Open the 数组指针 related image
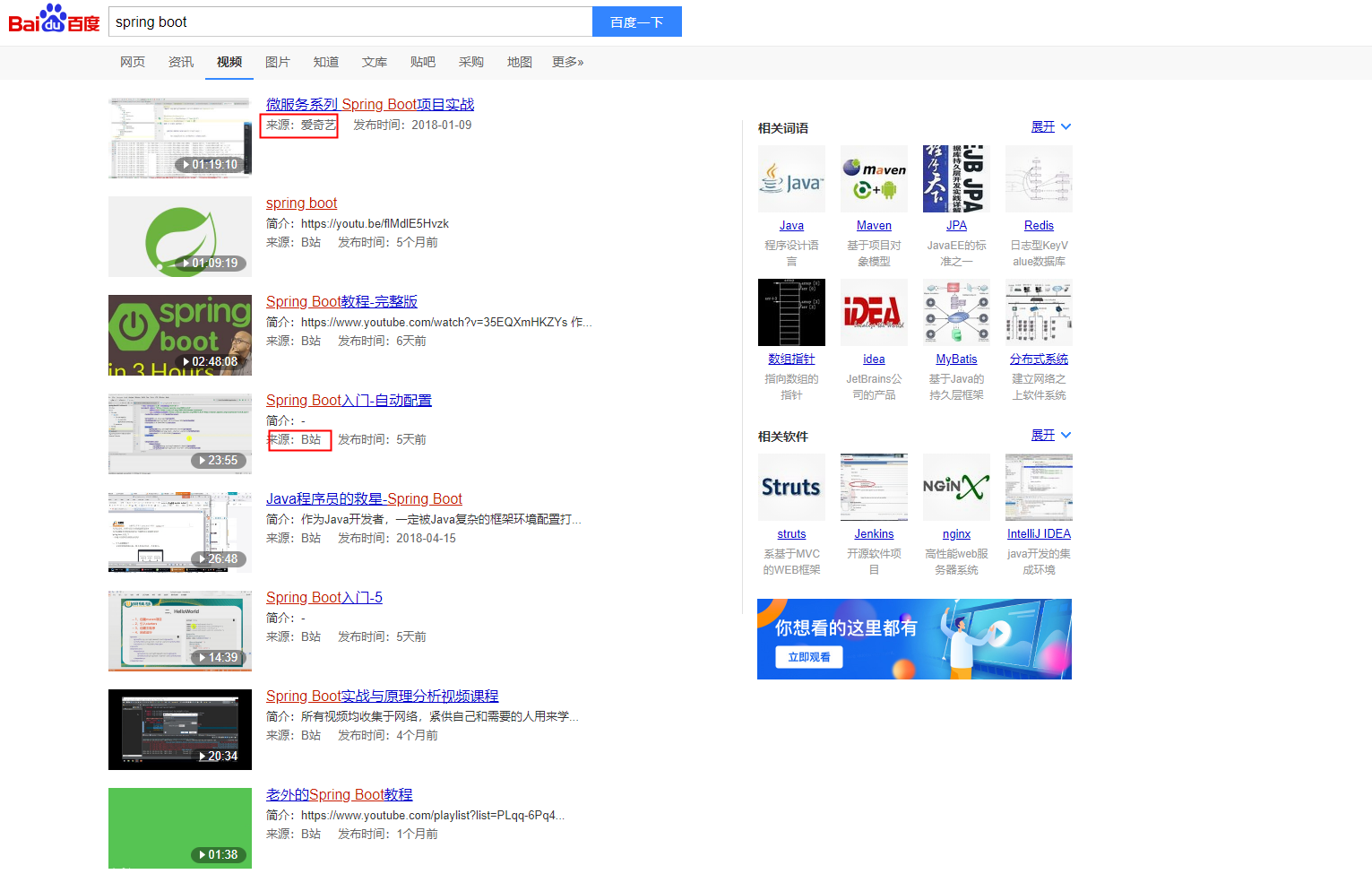This screenshot has height=874, width=1372. tap(791, 312)
